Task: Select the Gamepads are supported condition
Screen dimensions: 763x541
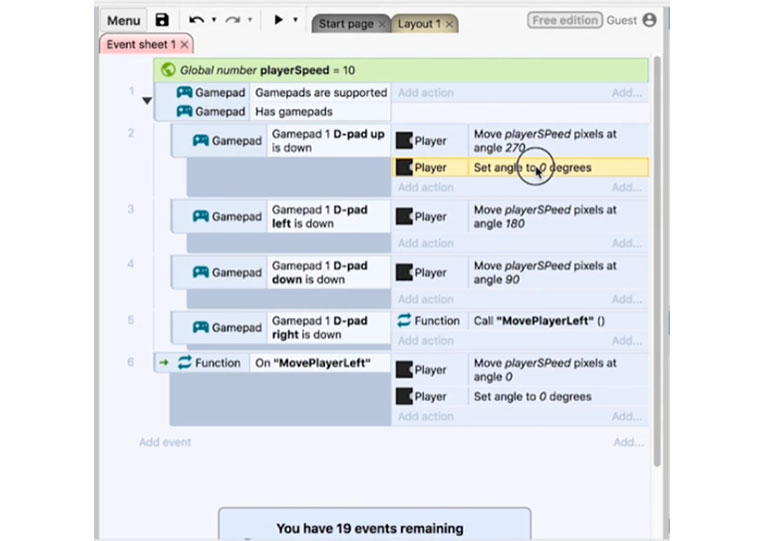Action: click(x=321, y=92)
